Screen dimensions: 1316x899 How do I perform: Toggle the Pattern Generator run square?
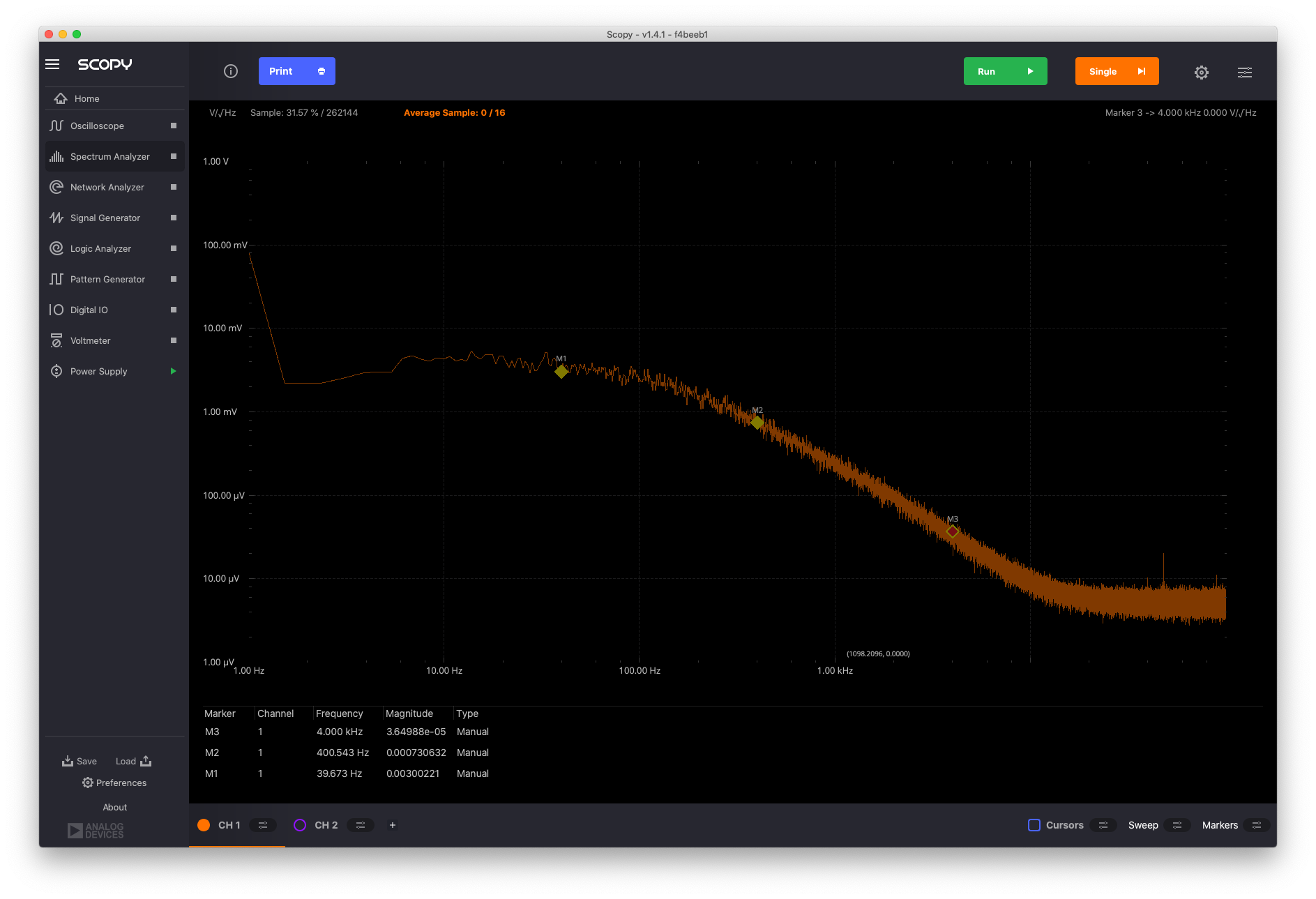[x=174, y=279]
